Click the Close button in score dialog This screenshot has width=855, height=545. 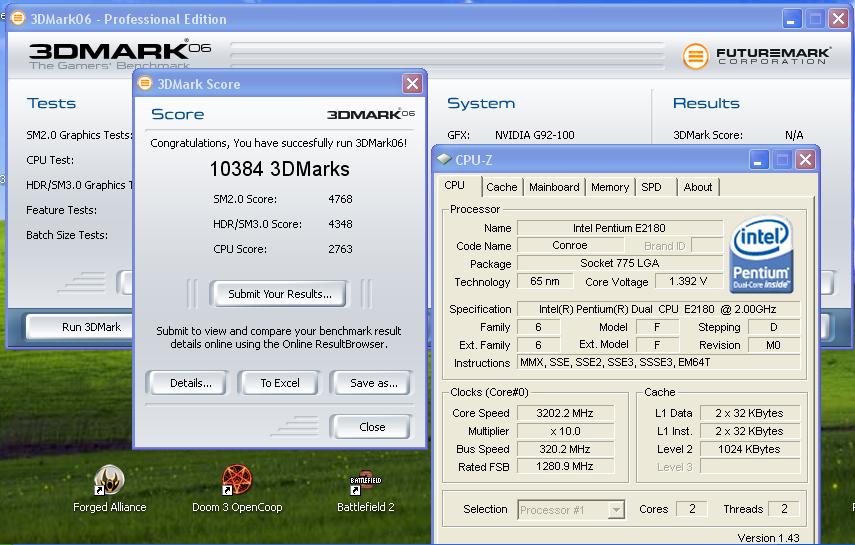(x=372, y=427)
